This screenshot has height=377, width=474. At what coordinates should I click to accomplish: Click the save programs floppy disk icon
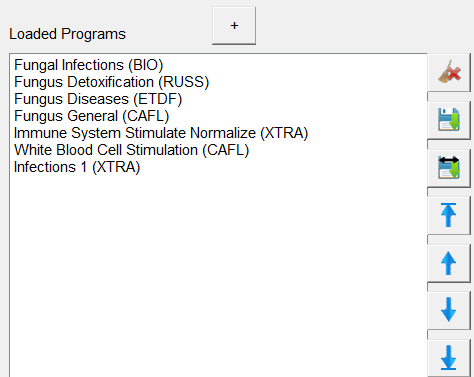coord(449,120)
